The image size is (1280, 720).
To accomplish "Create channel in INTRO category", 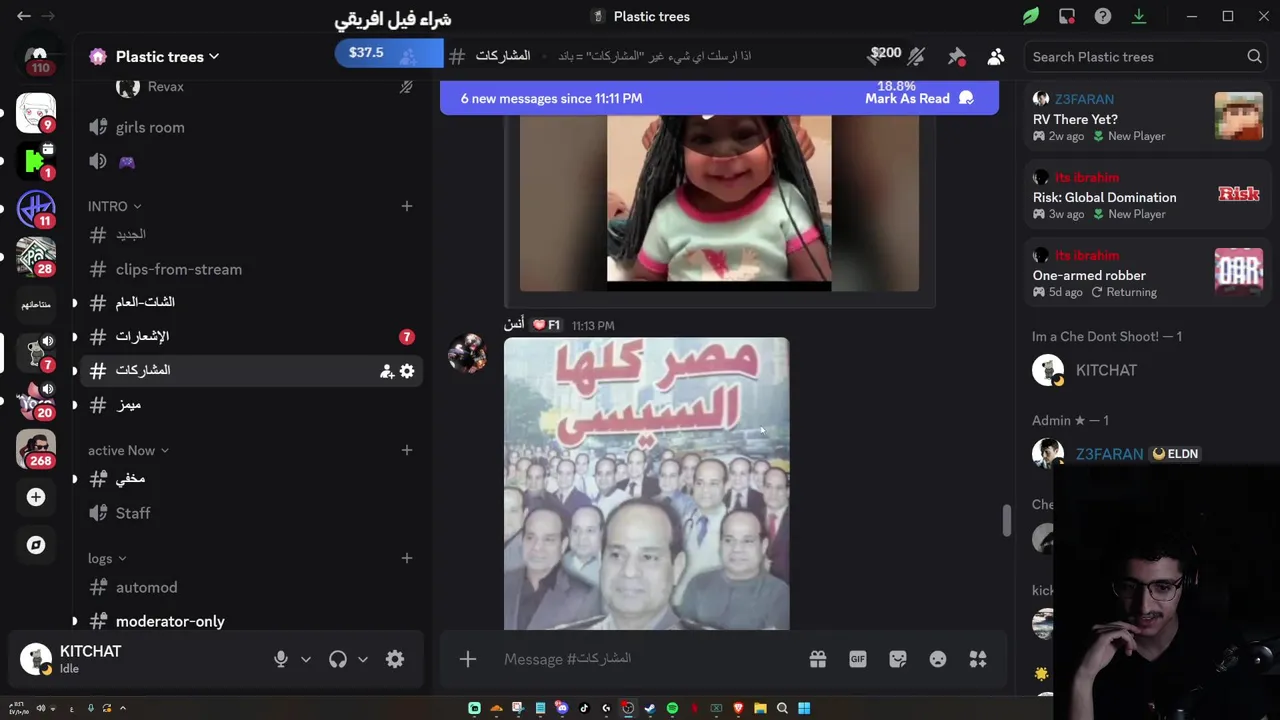I will pyautogui.click(x=407, y=206).
